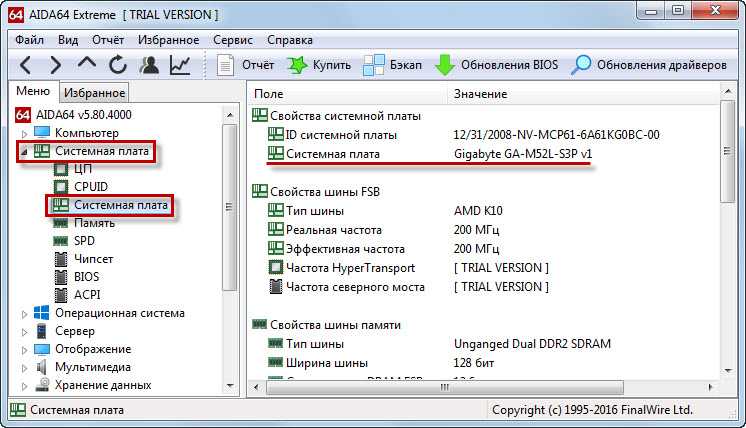This screenshot has height=428, width=746.
Task: Click the up-level arrow icon
Action: (x=87, y=63)
